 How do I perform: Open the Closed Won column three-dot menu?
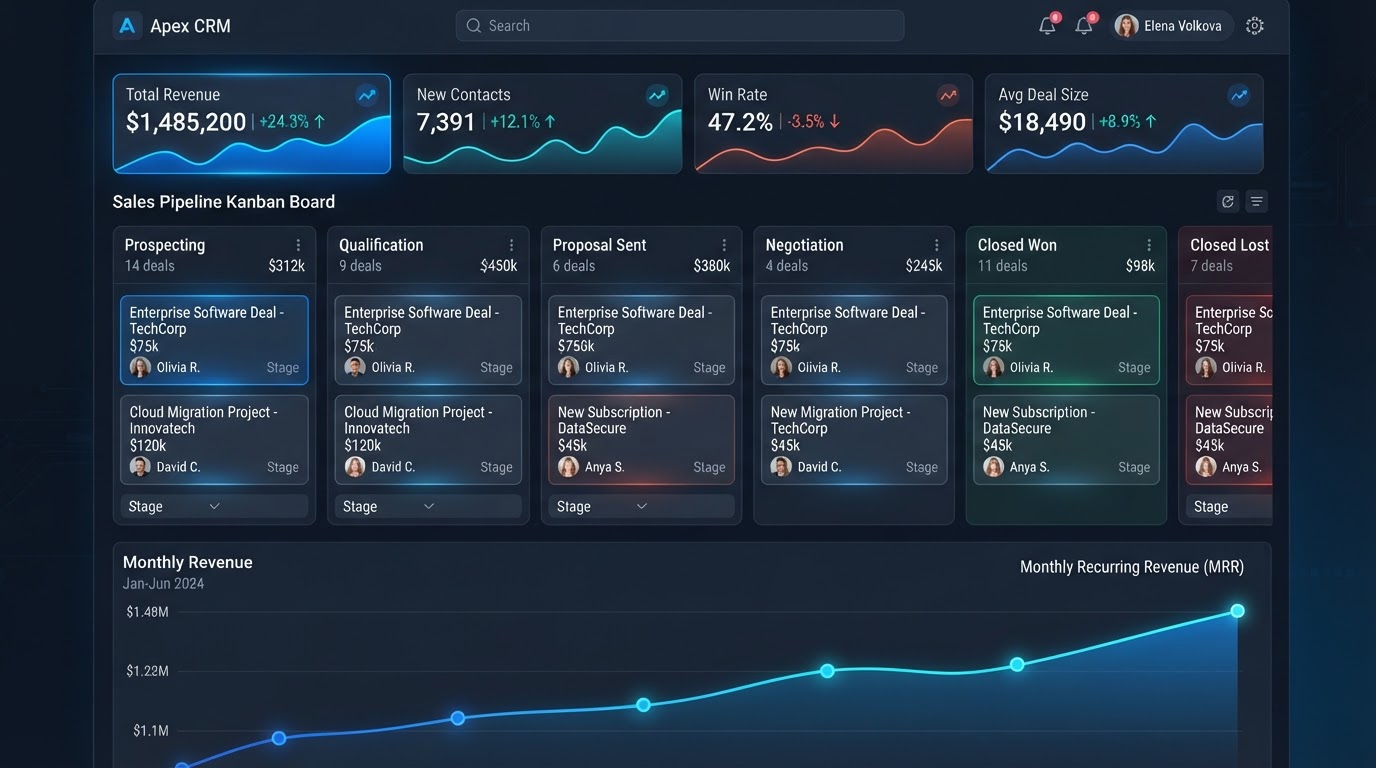click(x=1149, y=245)
